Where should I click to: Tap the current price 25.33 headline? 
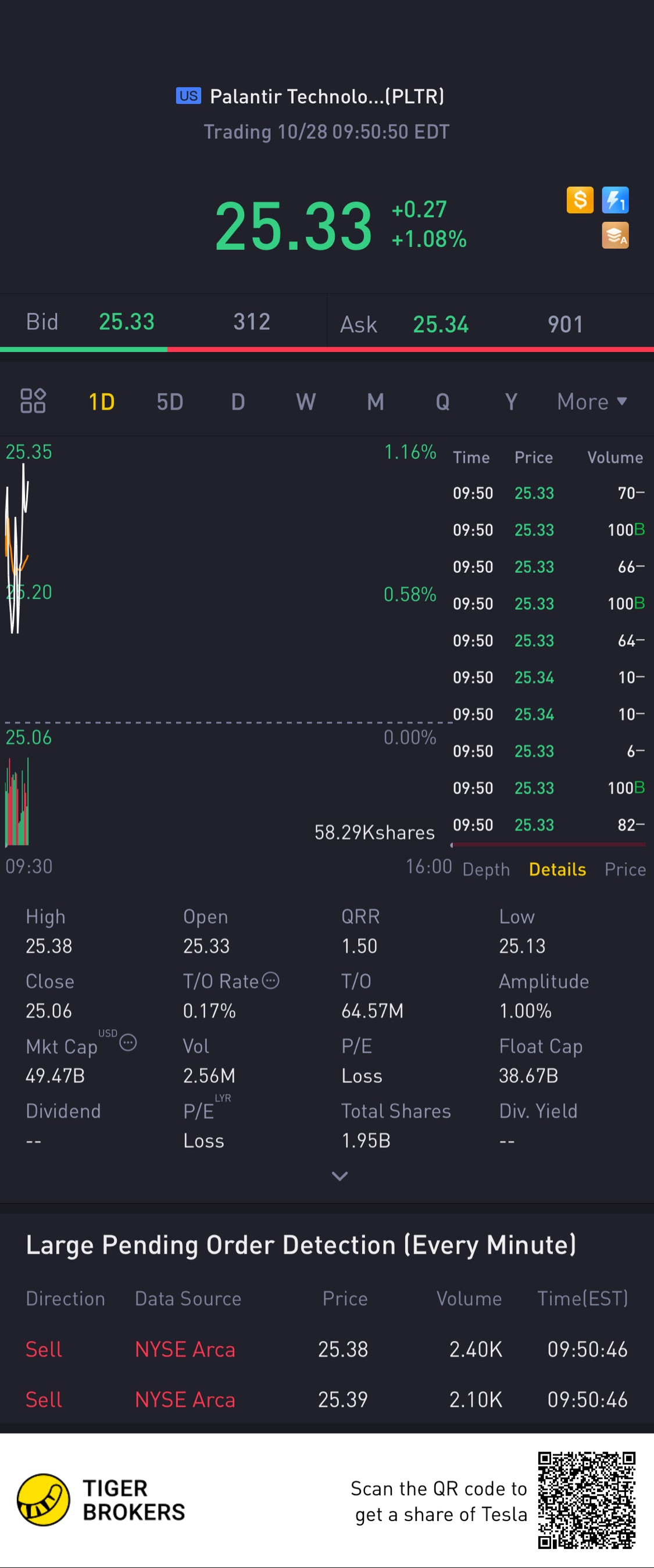point(294,226)
